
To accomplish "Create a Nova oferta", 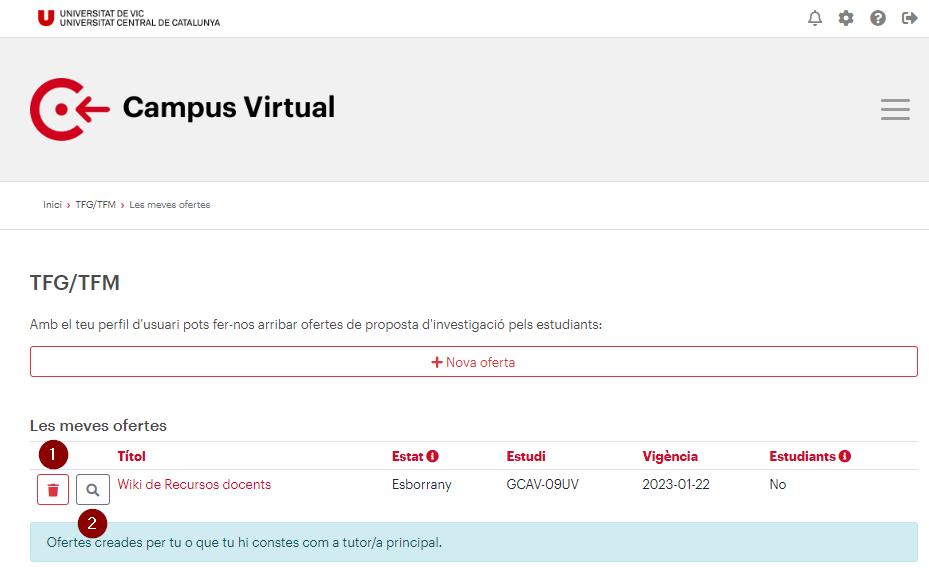I will pos(474,361).
